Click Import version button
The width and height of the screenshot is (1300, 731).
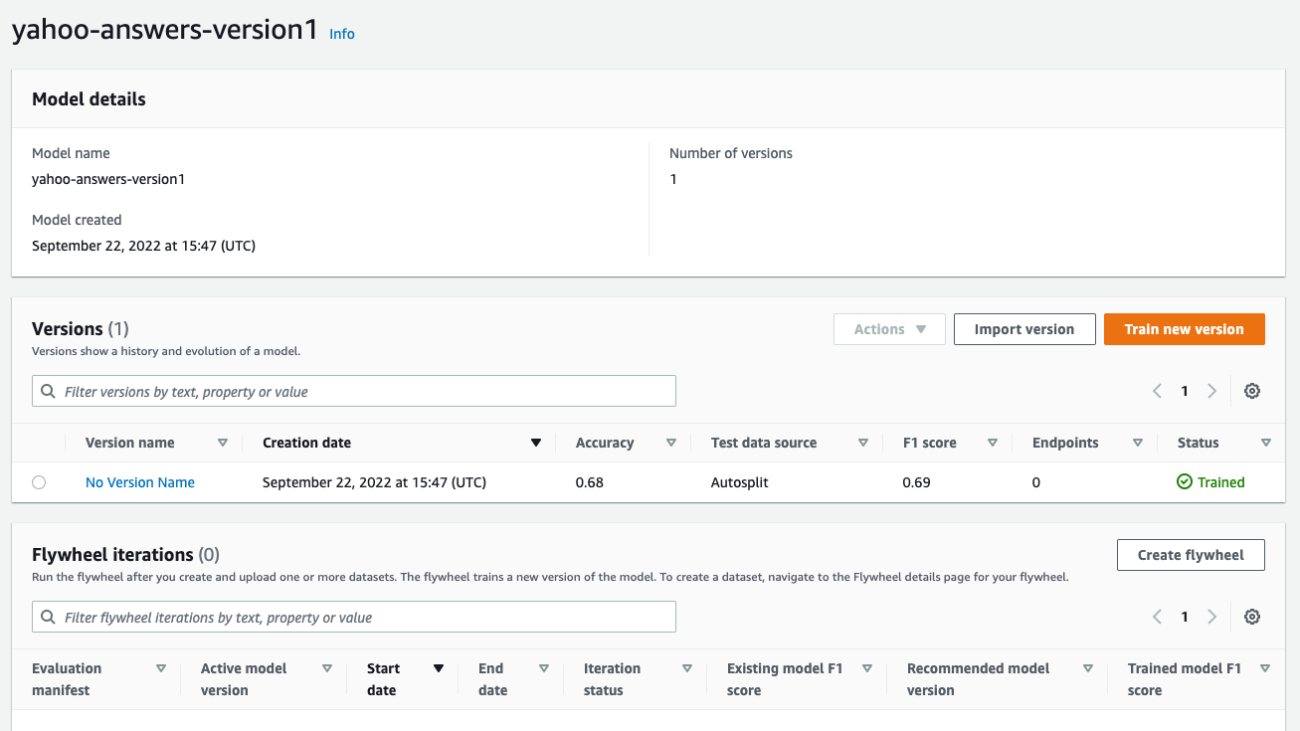pyautogui.click(x=1024, y=329)
